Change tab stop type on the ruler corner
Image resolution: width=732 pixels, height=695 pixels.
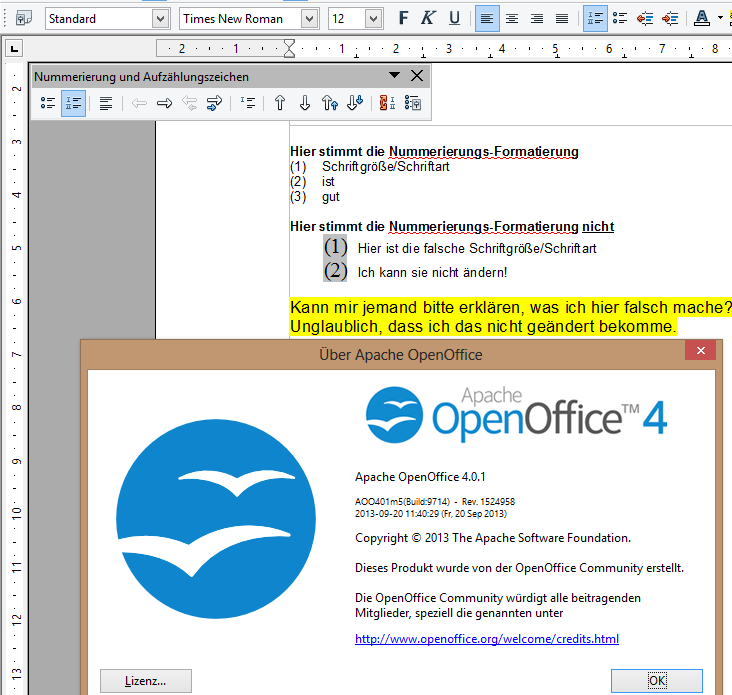[x=14, y=48]
